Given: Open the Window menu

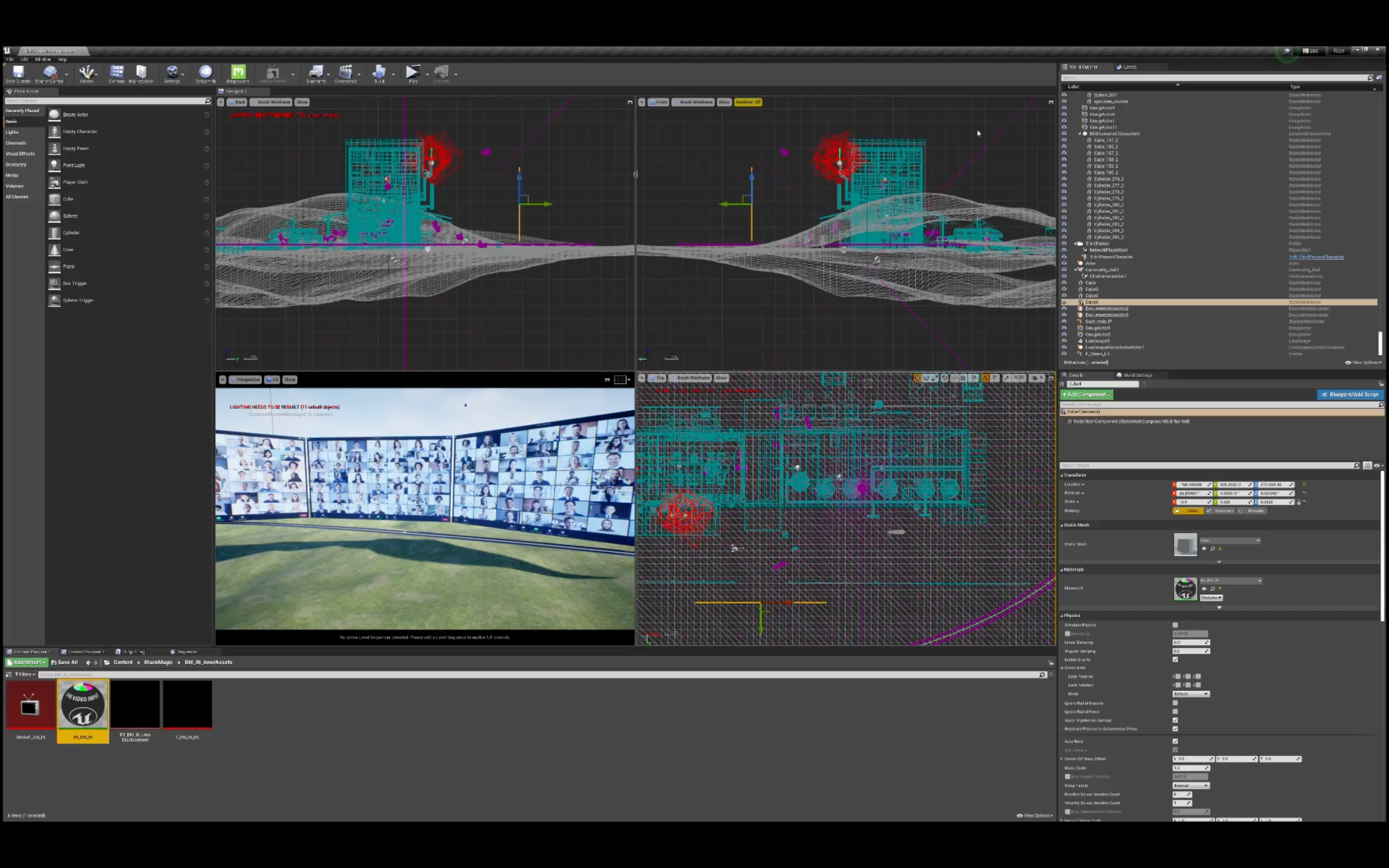Looking at the screenshot, I should click(x=42, y=59).
